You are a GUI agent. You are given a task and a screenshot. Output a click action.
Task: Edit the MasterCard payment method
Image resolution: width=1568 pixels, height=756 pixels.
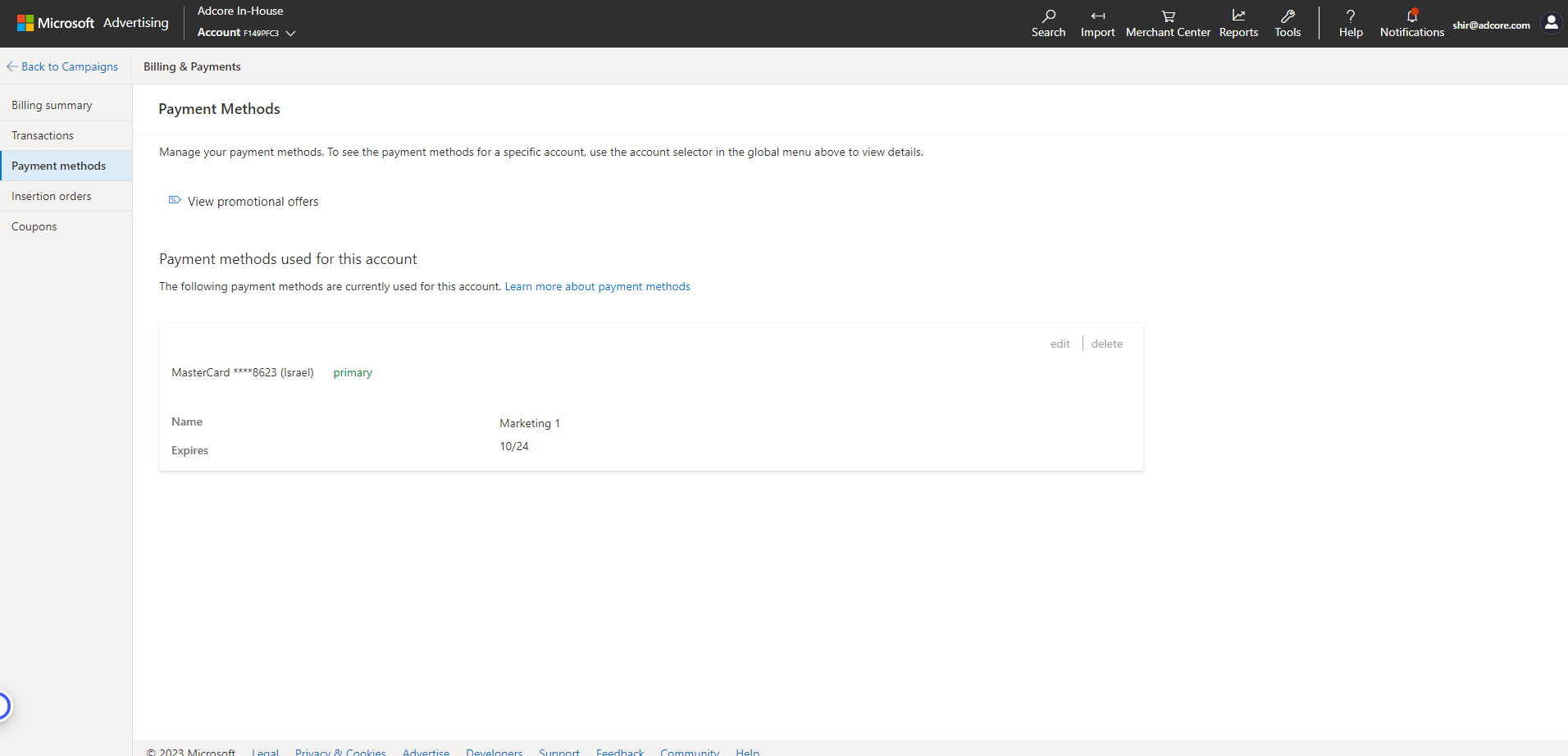point(1060,344)
